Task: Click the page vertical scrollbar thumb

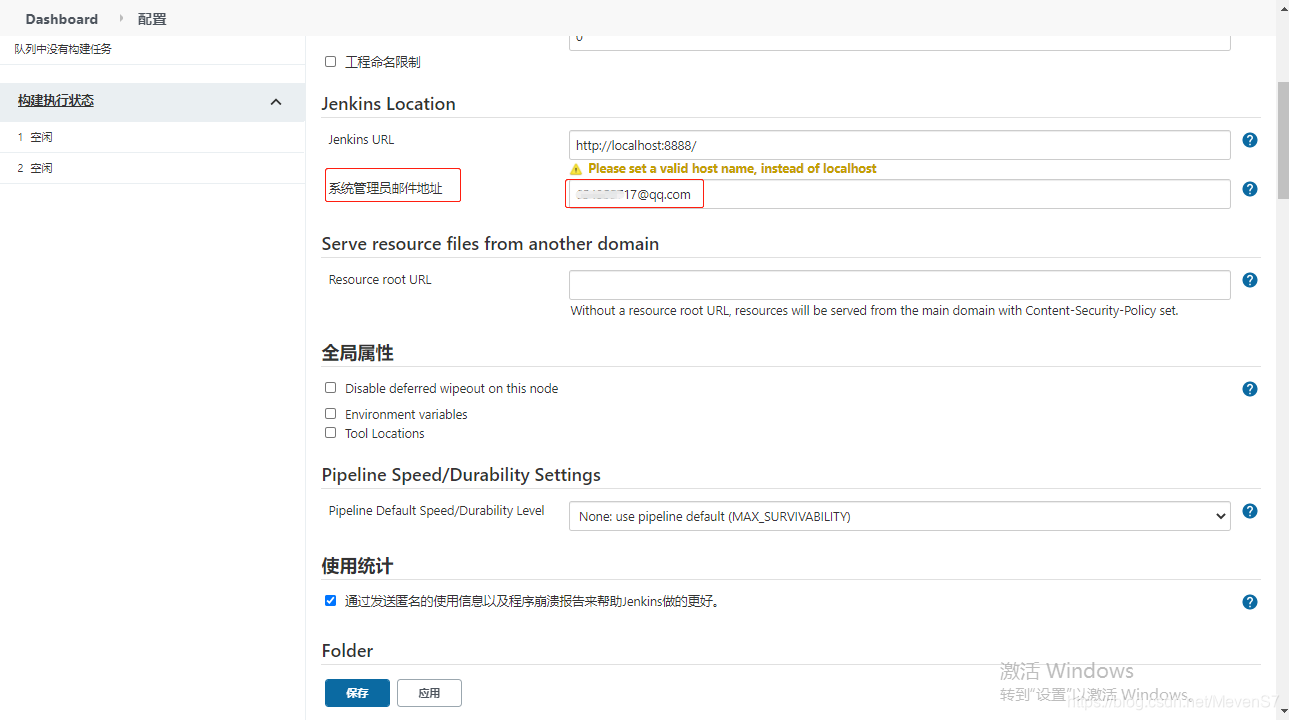Action: [x=1282, y=140]
